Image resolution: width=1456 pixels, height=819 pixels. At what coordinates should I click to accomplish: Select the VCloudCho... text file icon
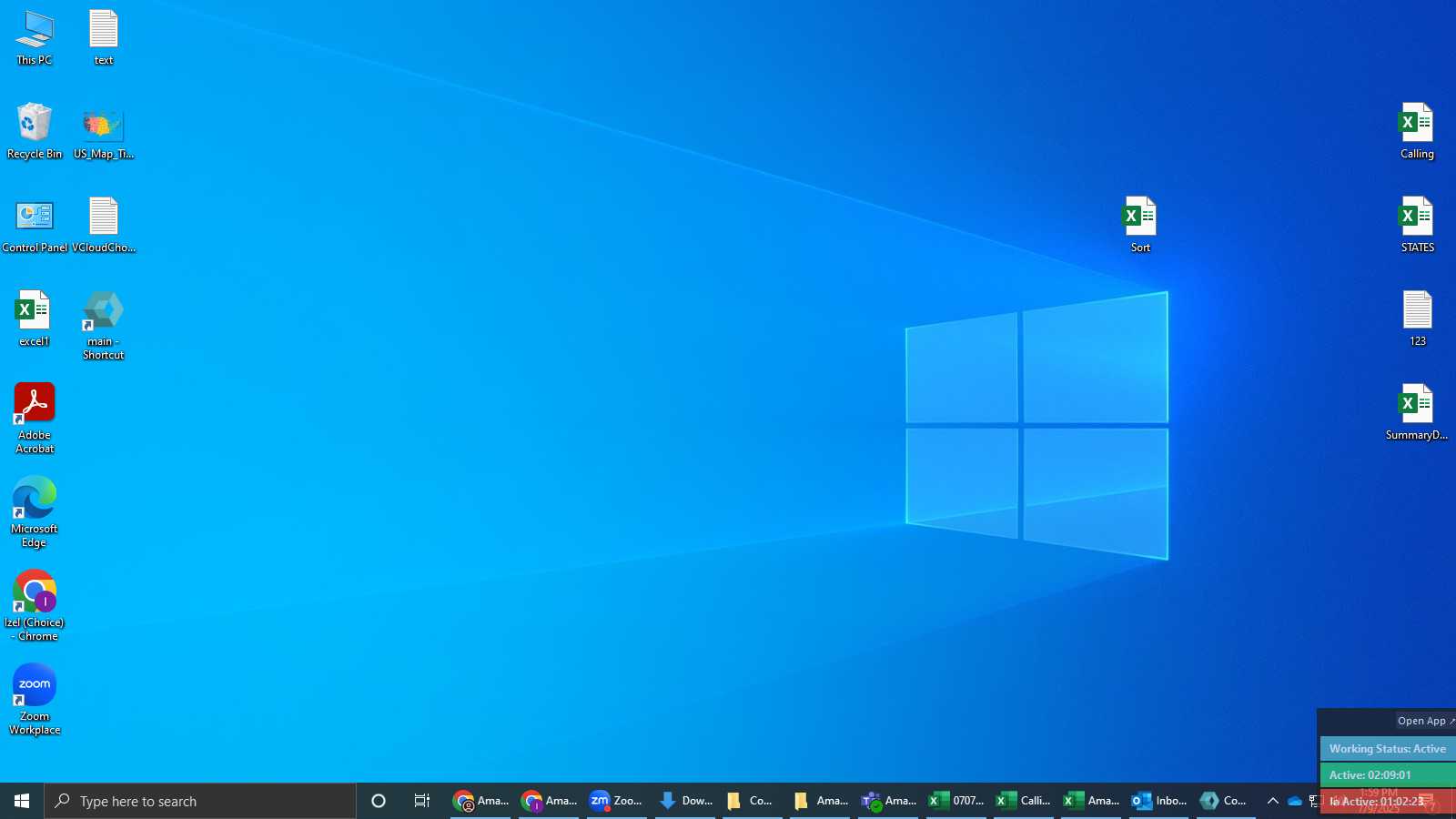104,226
